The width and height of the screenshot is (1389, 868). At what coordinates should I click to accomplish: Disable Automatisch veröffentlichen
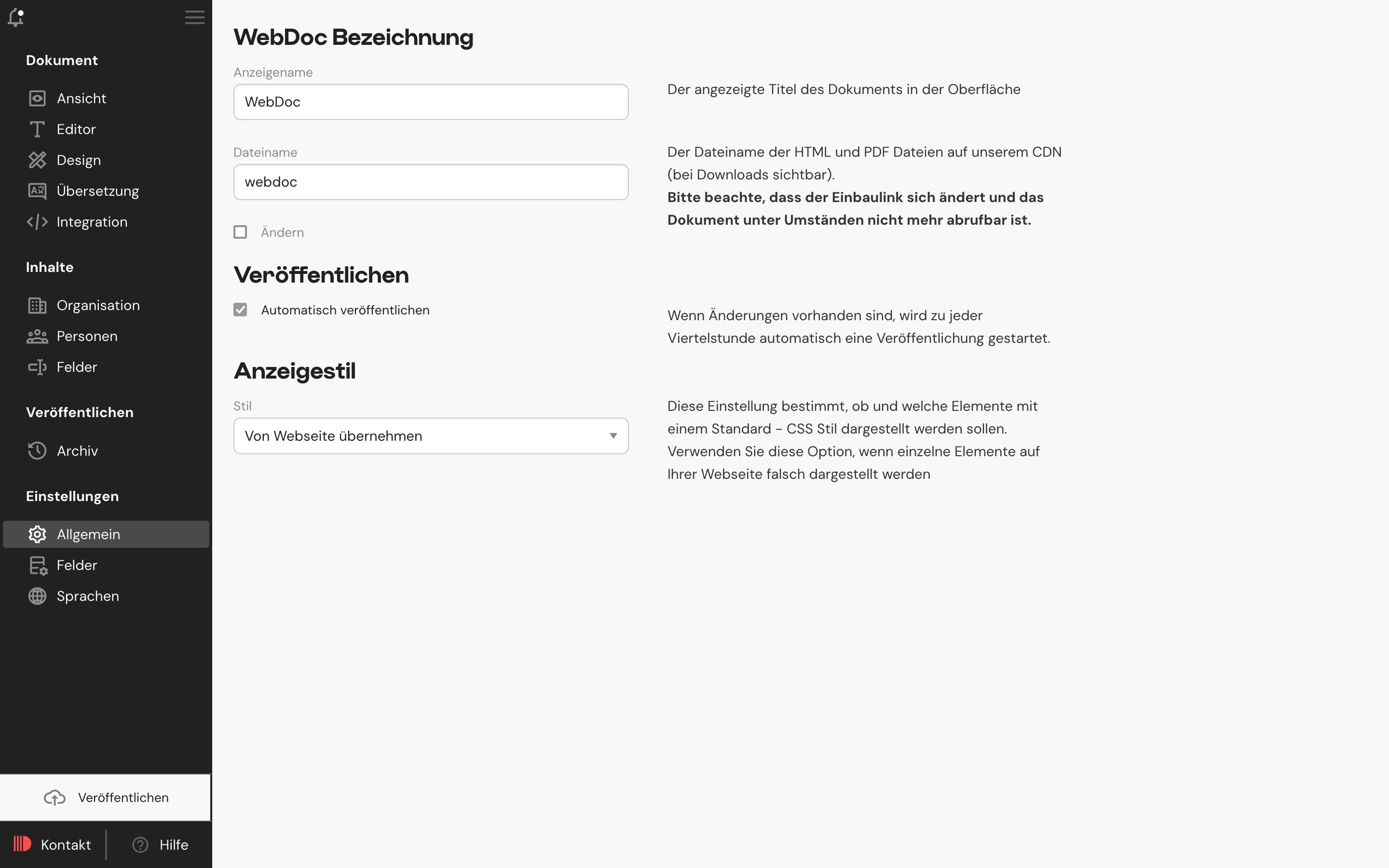pos(241,310)
